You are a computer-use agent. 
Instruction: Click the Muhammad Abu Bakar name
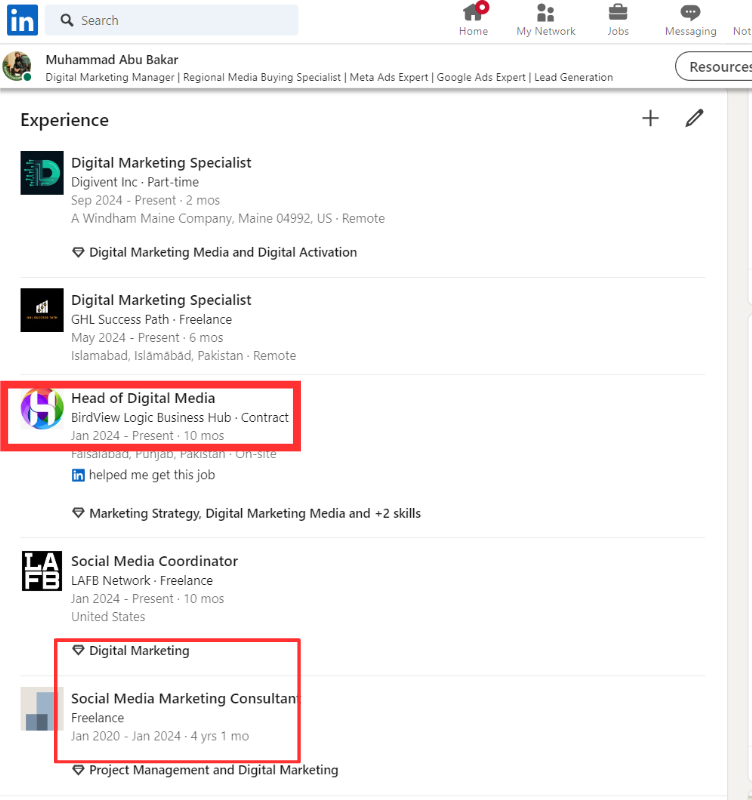pyautogui.click(x=112, y=60)
